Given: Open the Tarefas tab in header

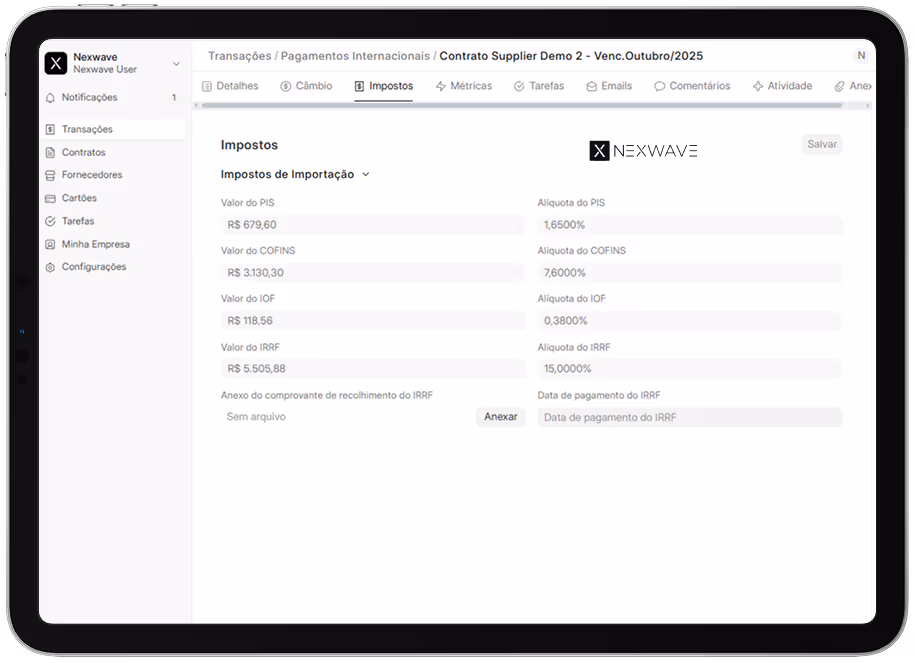Looking at the screenshot, I should tap(539, 86).
